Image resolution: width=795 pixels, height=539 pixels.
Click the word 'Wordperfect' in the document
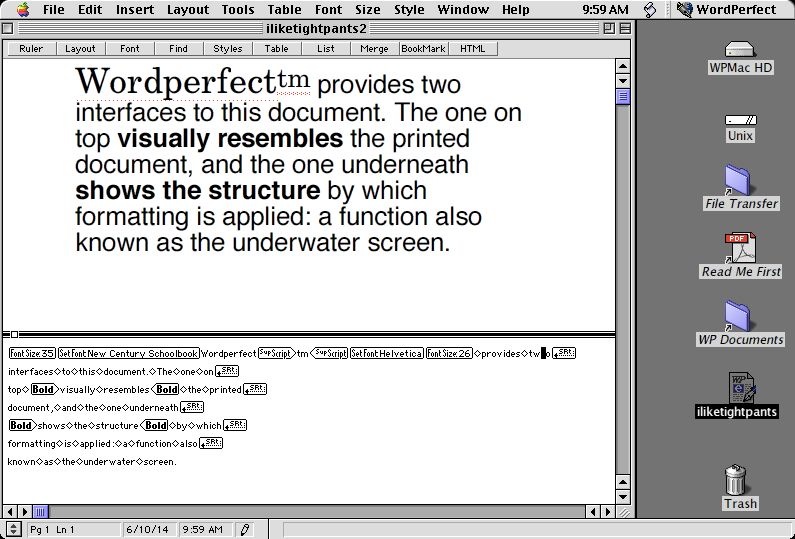pyautogui.click(x=175, y=81)
